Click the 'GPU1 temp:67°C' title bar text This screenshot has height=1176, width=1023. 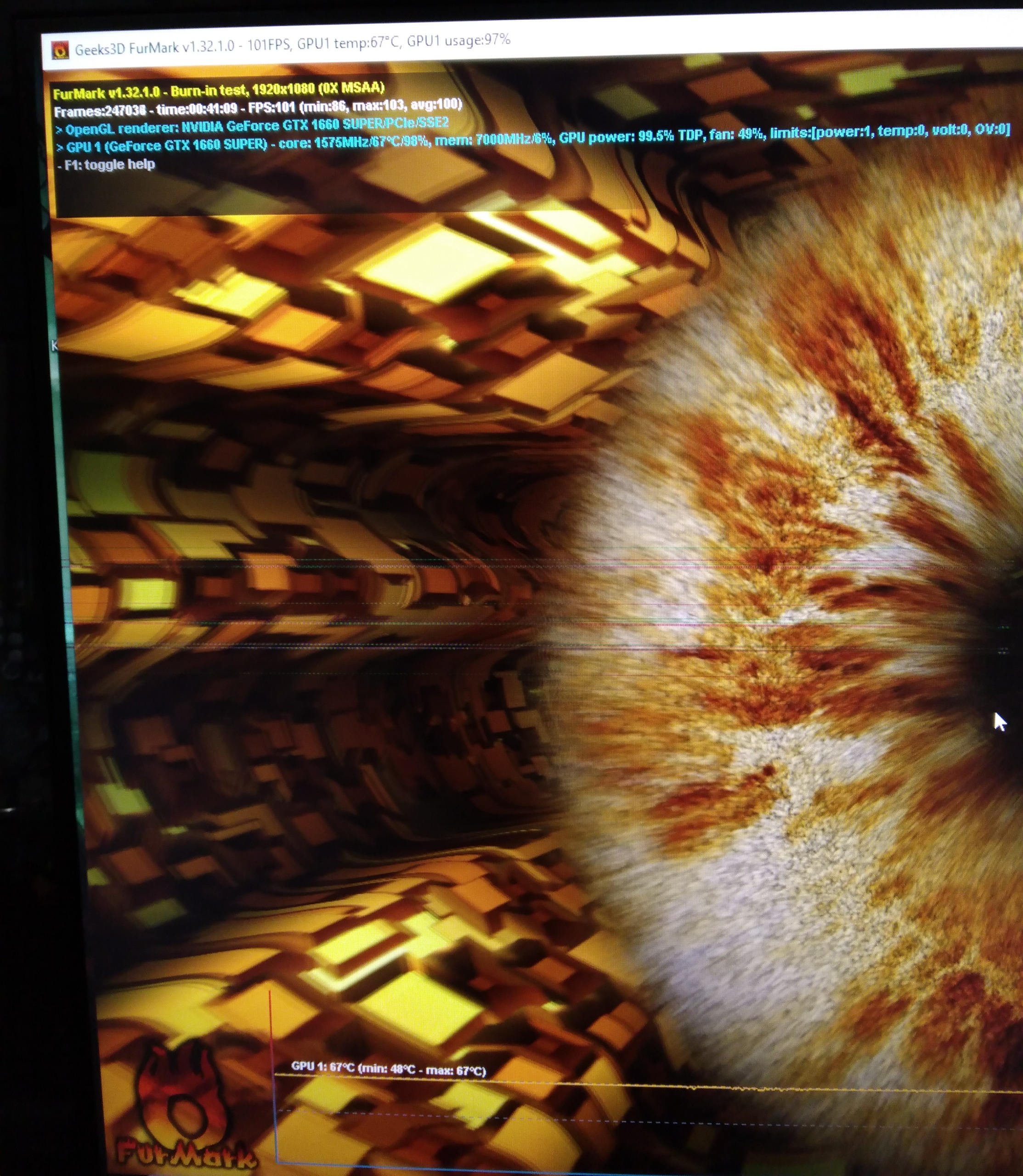(x=347, y=43)
